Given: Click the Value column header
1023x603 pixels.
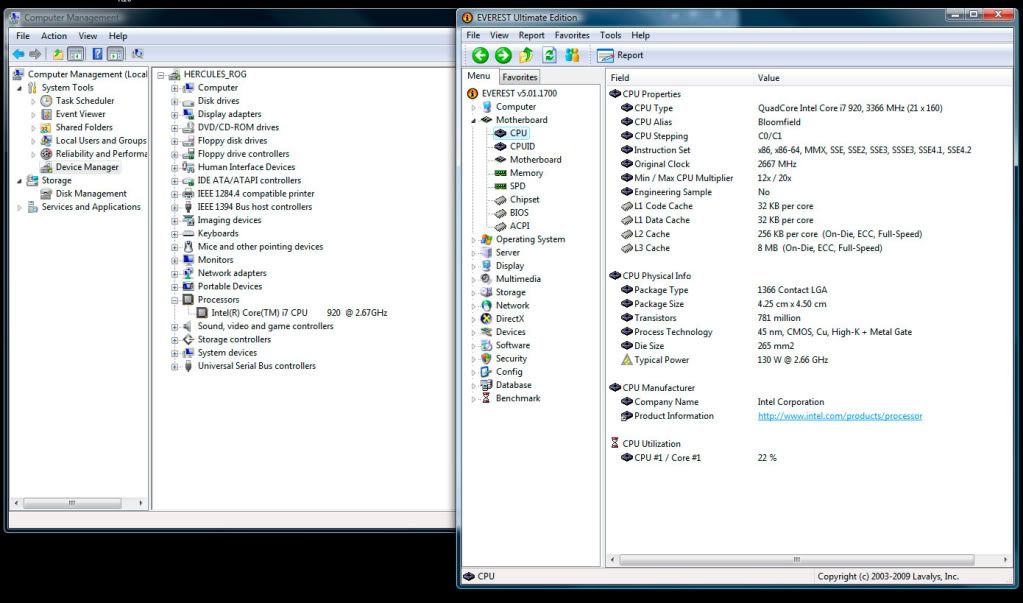Looking at the screenshot, I should click(x=769, y=78).
